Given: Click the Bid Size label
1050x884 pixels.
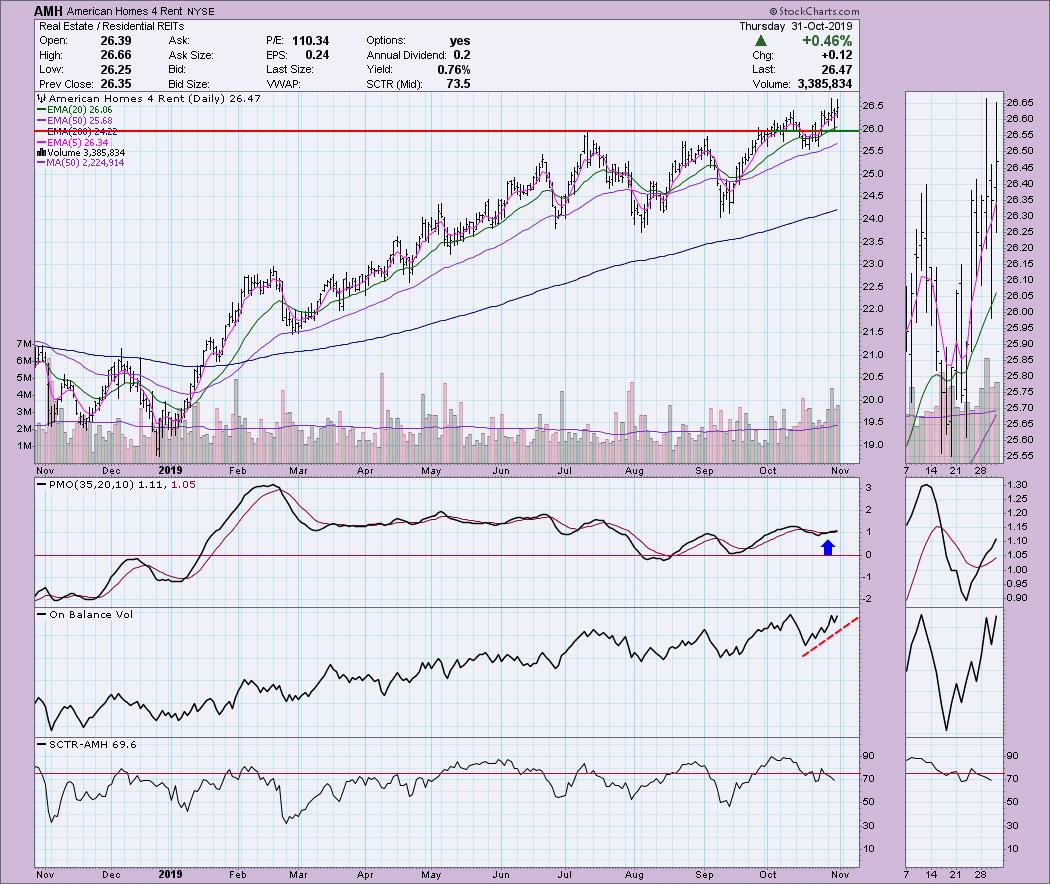Looking at the screenshot, I should (x=190, y=84).
